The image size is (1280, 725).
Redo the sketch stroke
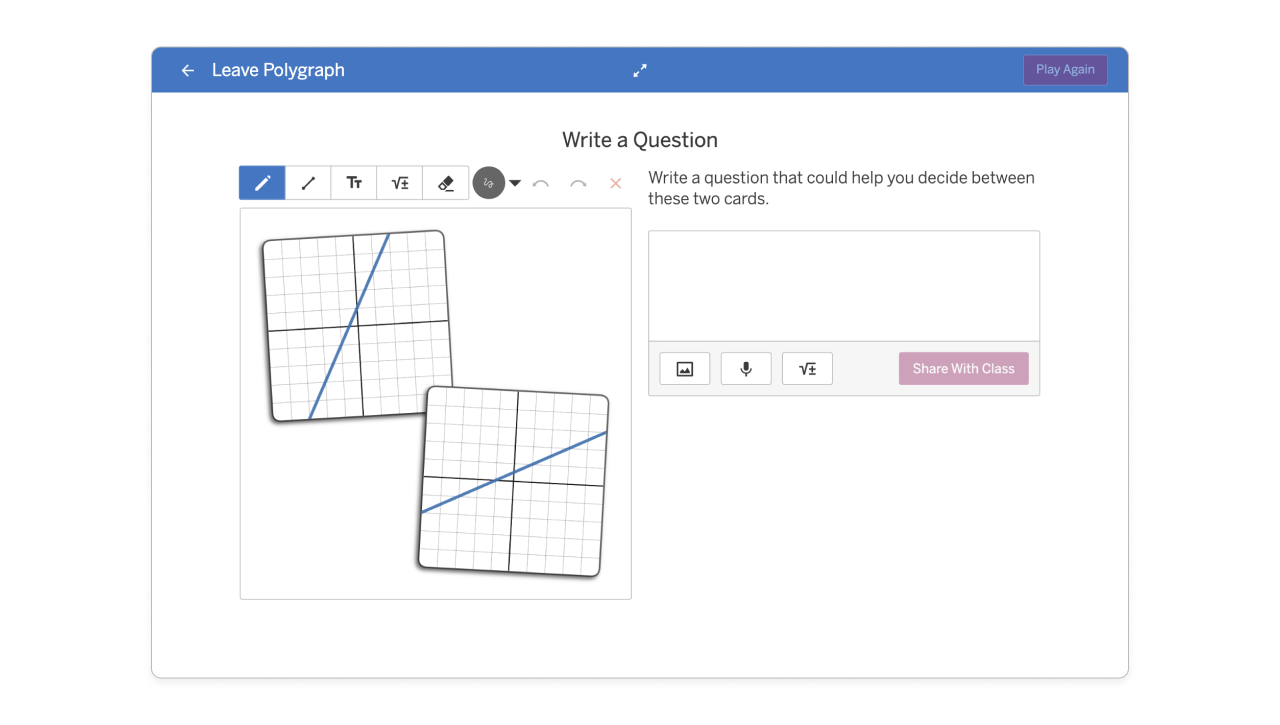(578, 183)
